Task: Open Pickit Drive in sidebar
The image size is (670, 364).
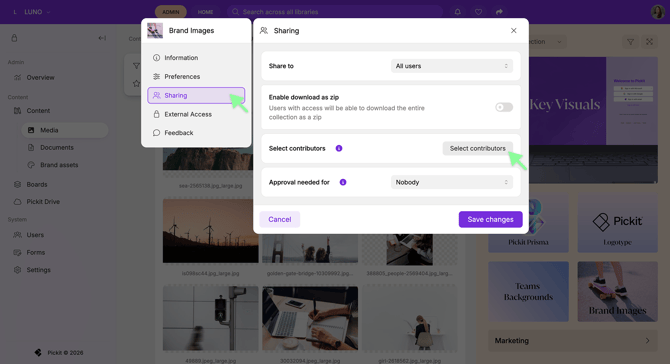Action: [43, 202]
